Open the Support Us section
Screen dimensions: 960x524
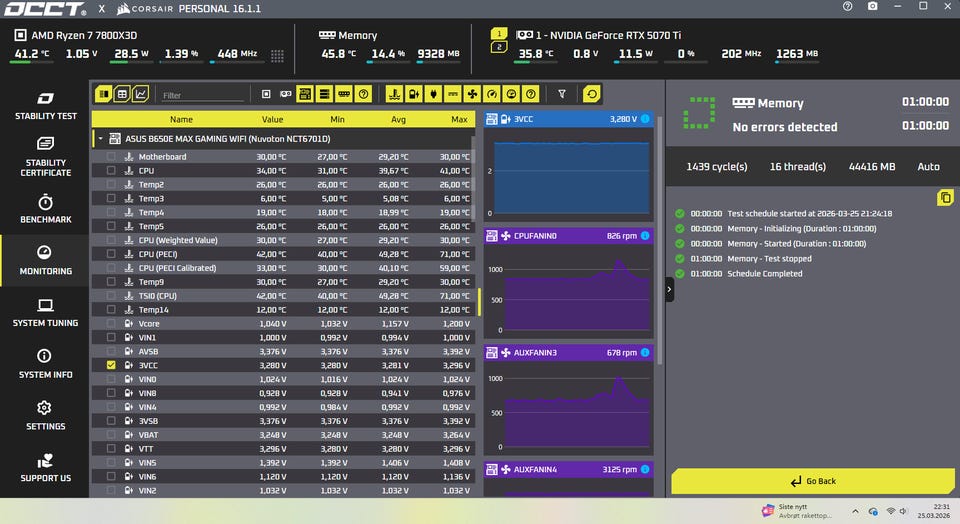coord(45,468)
